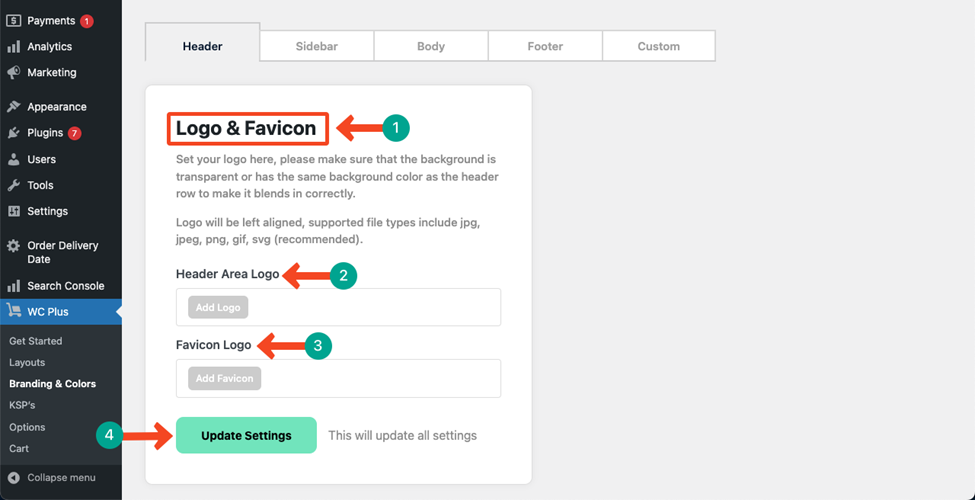Screen dimensions: 975x500
Task: Click the Order Delivery Date gear icon
Action: click(14, 246)
